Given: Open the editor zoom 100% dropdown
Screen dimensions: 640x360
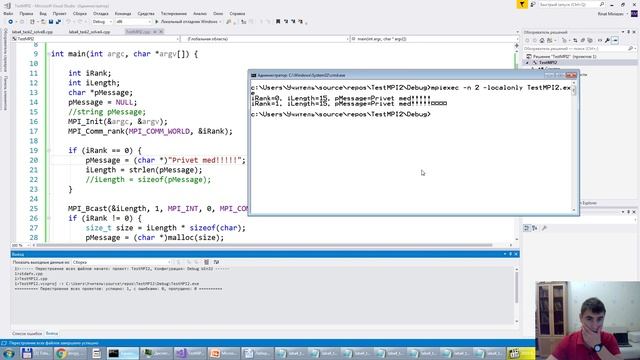Looking at the screenshot, I should point(20,245).
